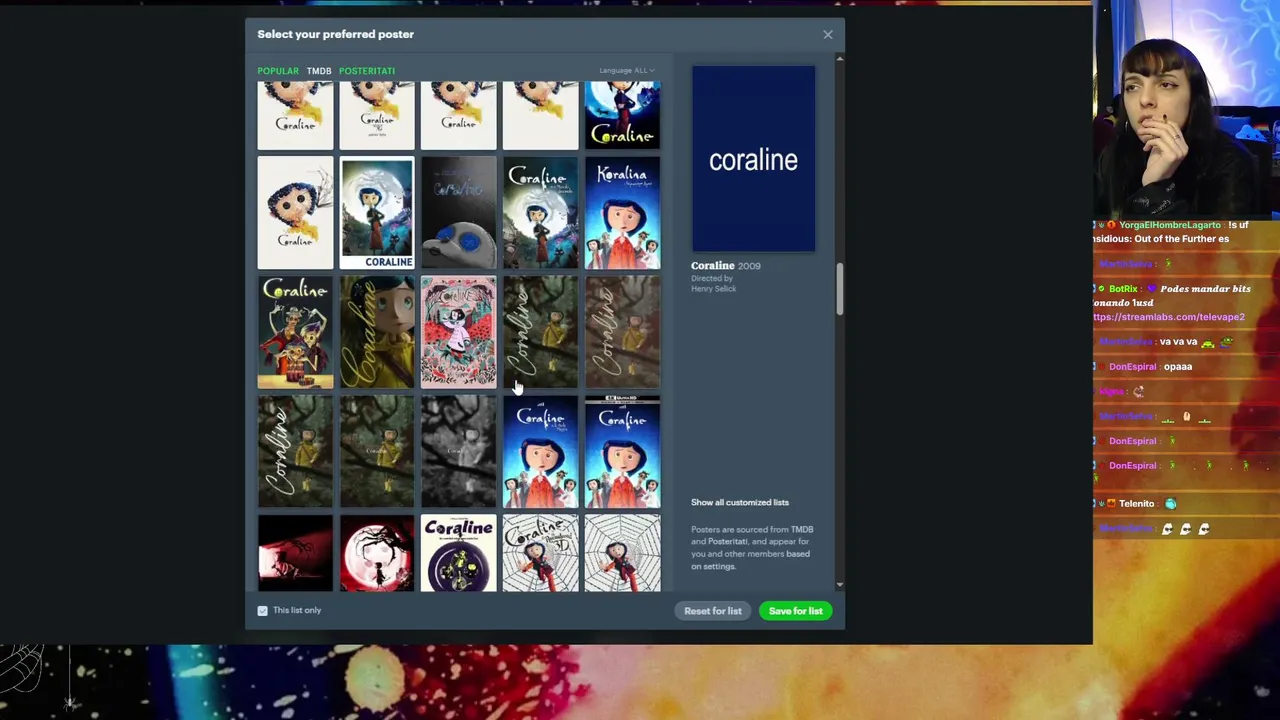Click the YorgaElHombreLagarto username in chat
This screenshot has height=720, width=1280.
pos(1170,226)
